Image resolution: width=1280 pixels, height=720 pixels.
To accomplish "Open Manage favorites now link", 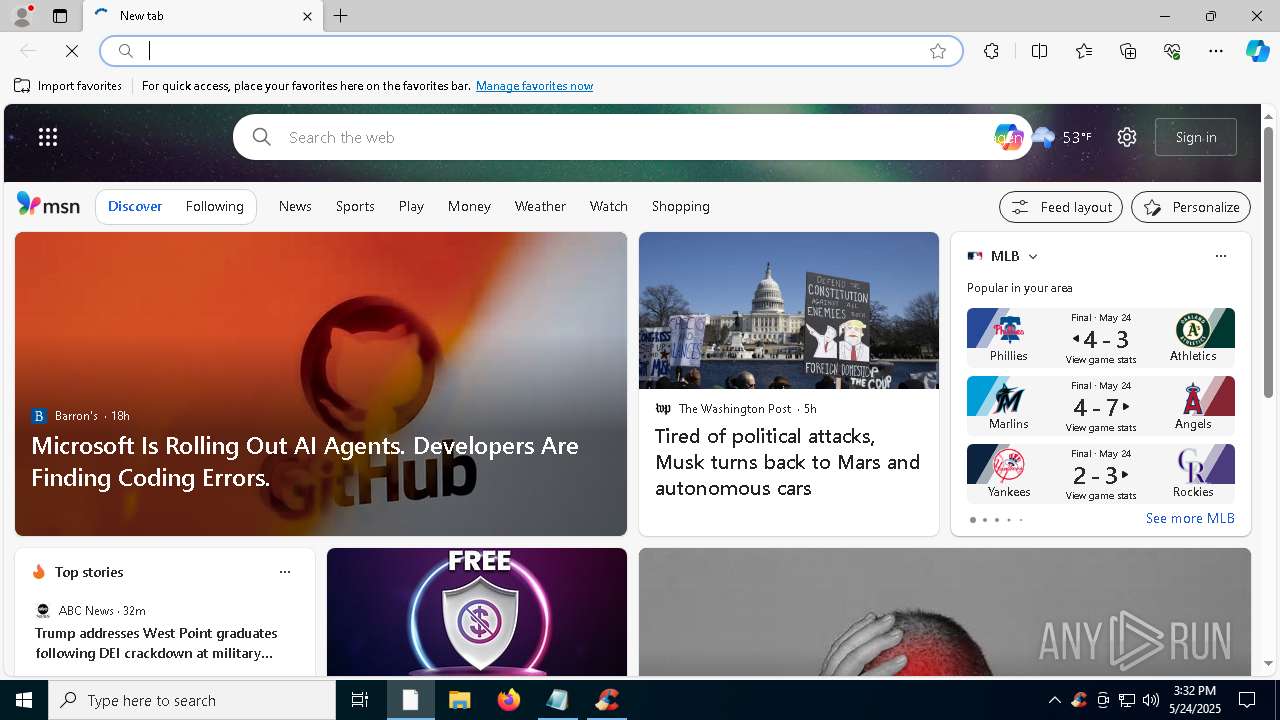I will (x=534, y=86).
